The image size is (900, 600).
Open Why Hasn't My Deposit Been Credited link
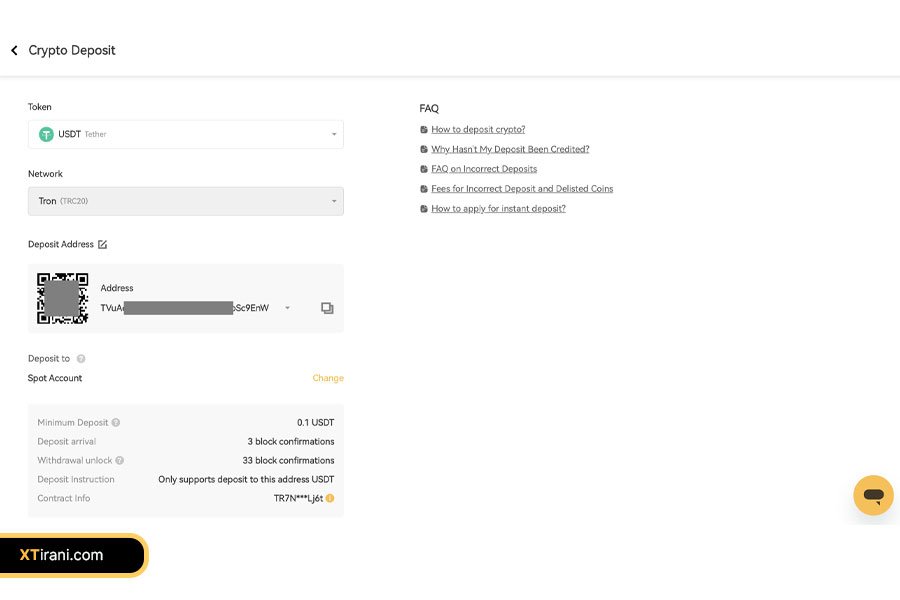click(x=510, y=149)
